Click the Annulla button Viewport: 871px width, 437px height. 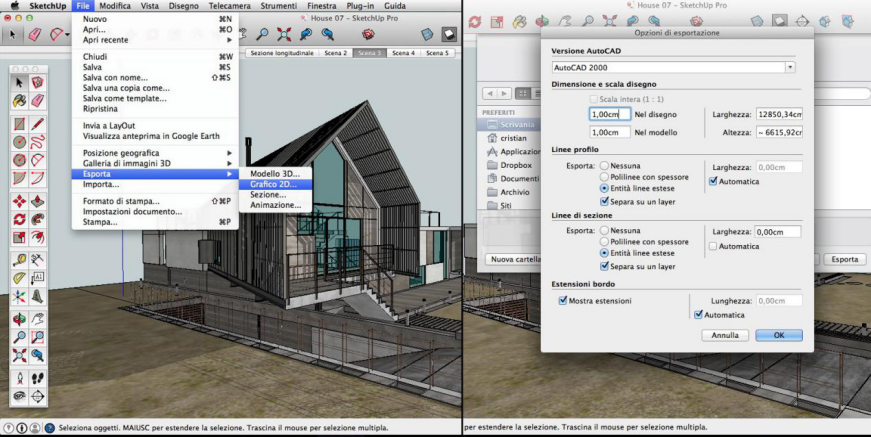tap(725, 335)
